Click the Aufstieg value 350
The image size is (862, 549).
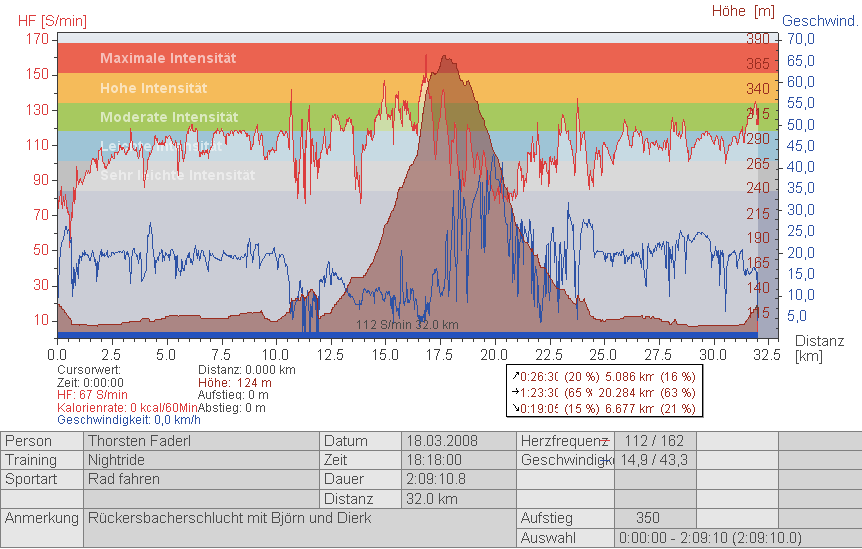[x=648, y=518]
